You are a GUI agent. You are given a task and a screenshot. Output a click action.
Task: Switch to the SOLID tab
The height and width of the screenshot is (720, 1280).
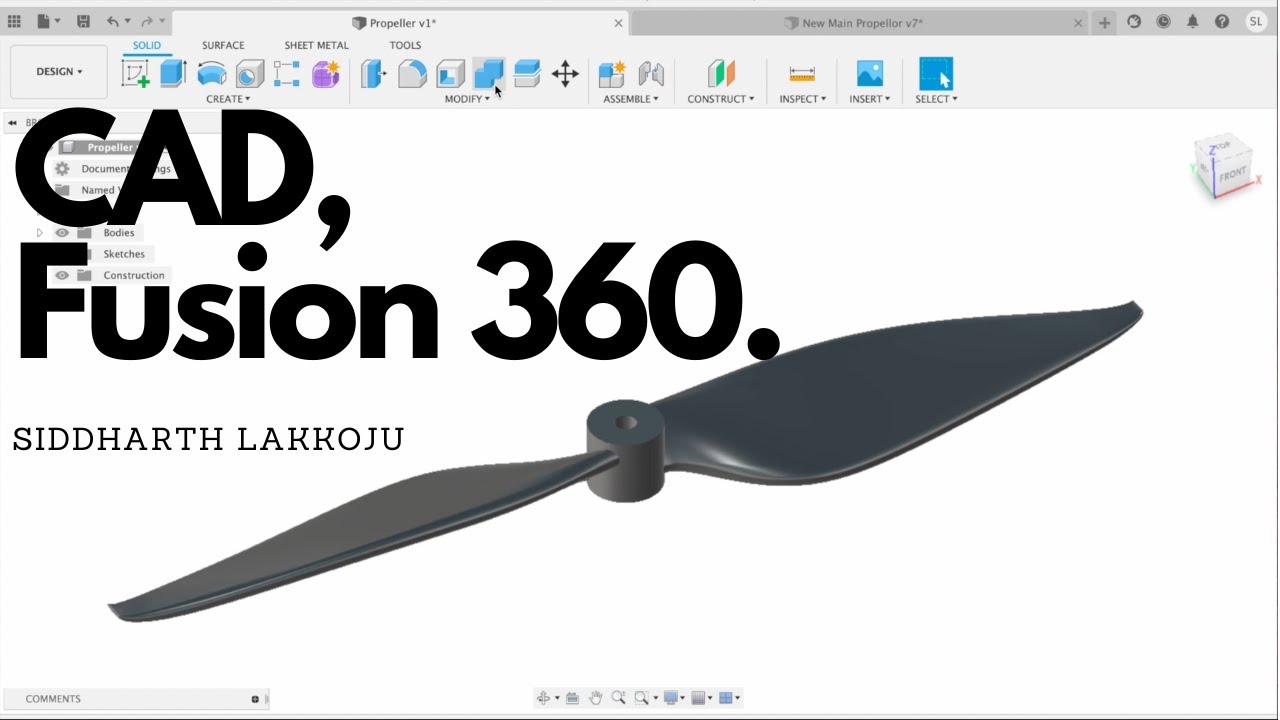pos(146,45)
